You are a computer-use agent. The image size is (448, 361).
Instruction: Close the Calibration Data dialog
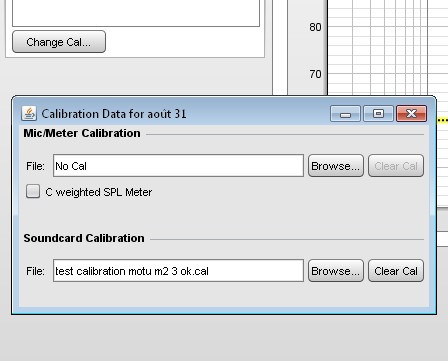click(x=411, y=114)
